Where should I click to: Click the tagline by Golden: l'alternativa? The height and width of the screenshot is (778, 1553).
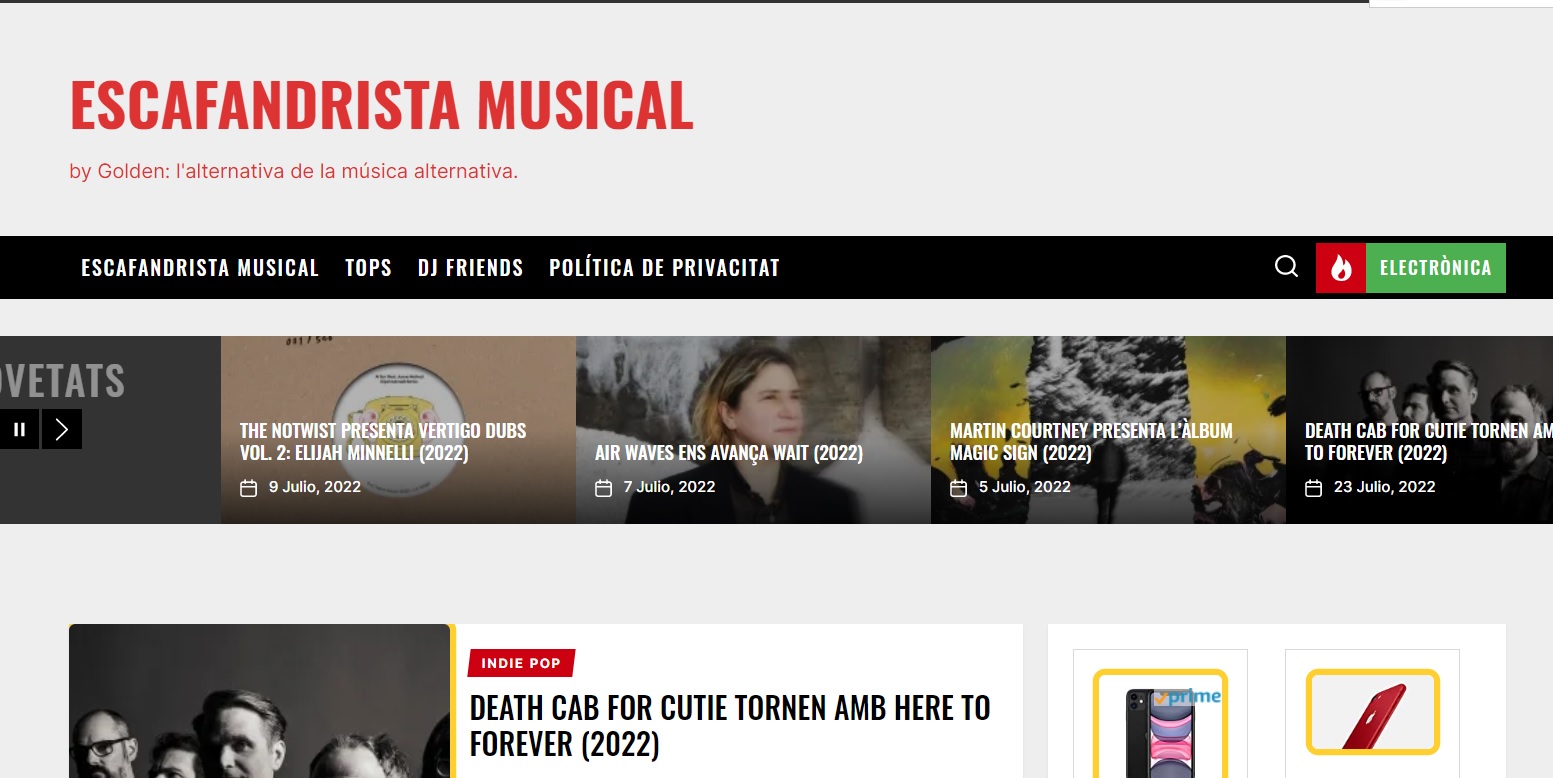pos(293,171)
